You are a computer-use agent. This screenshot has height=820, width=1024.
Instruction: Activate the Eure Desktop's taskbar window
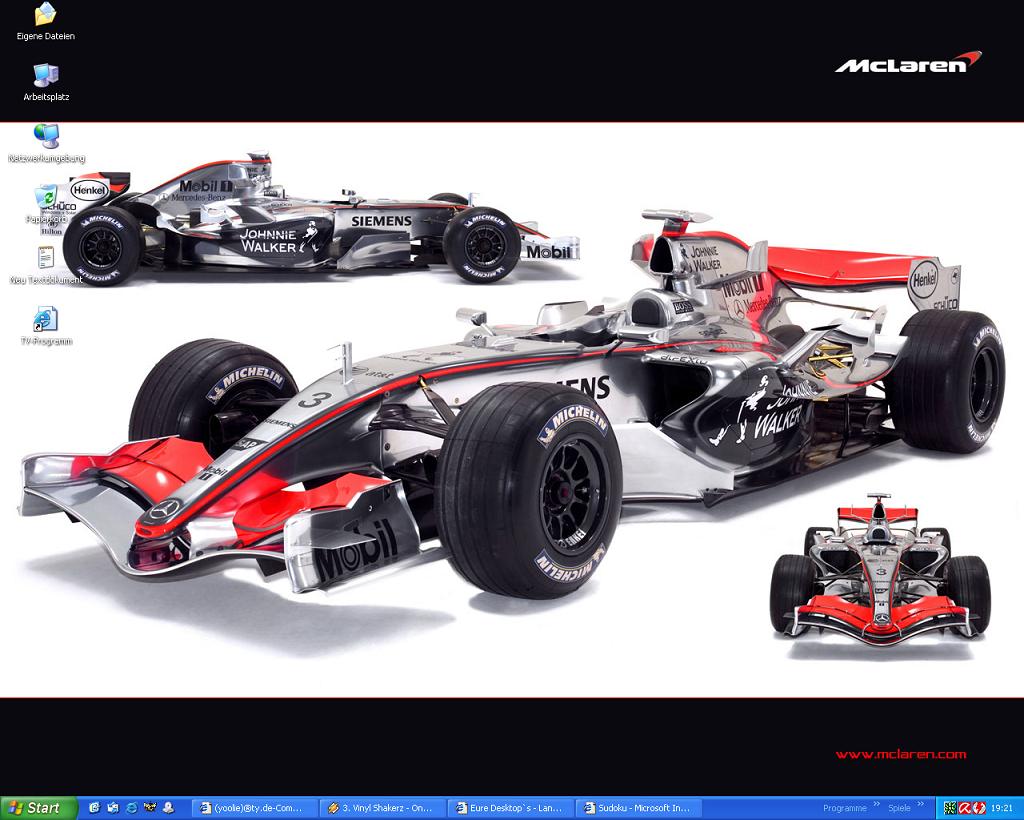[x=512, y=808]
